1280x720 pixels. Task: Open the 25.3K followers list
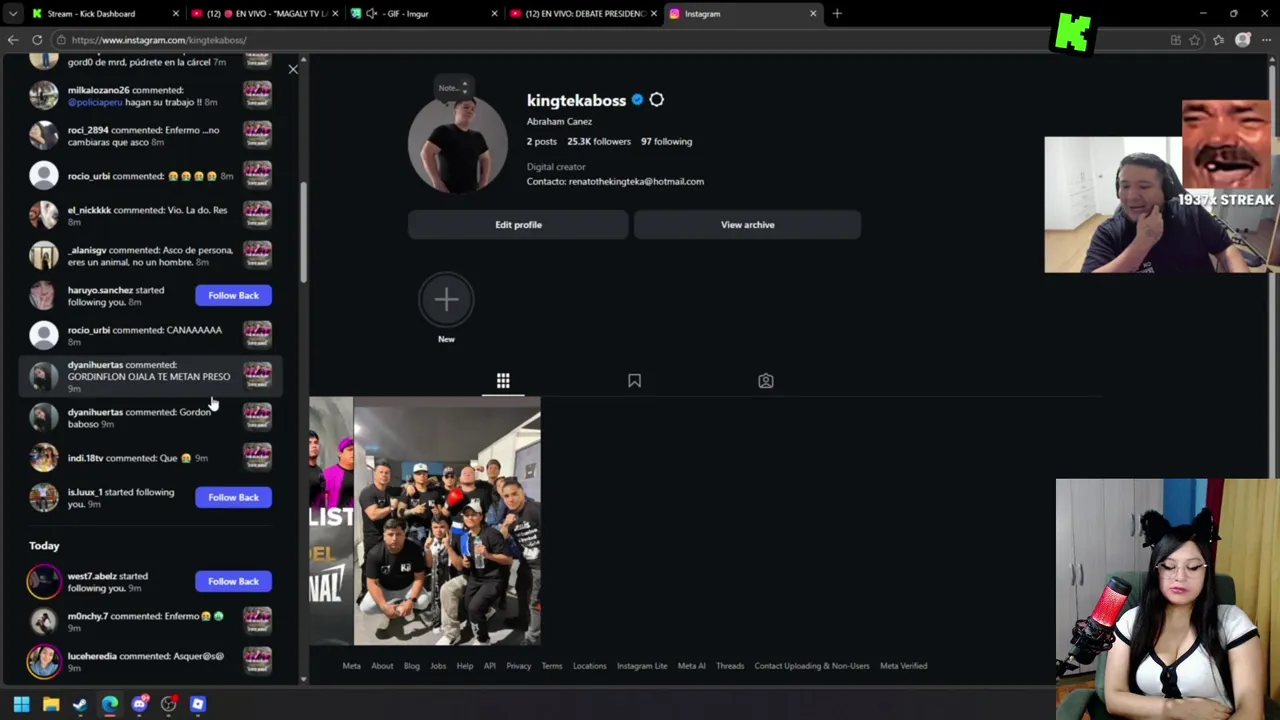[x=598, y=141]
